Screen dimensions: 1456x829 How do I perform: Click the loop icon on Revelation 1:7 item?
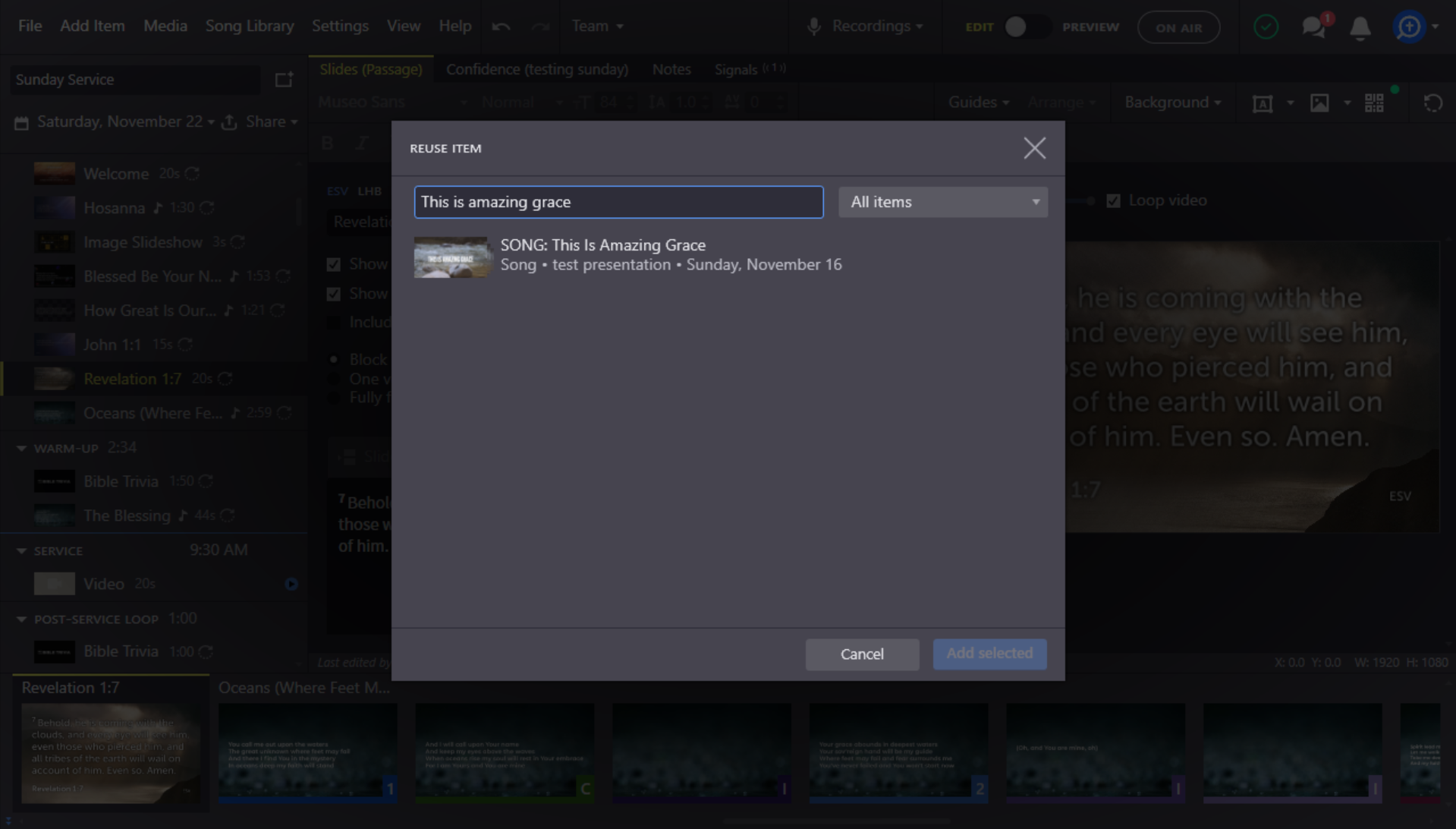[x=225, y=379]
